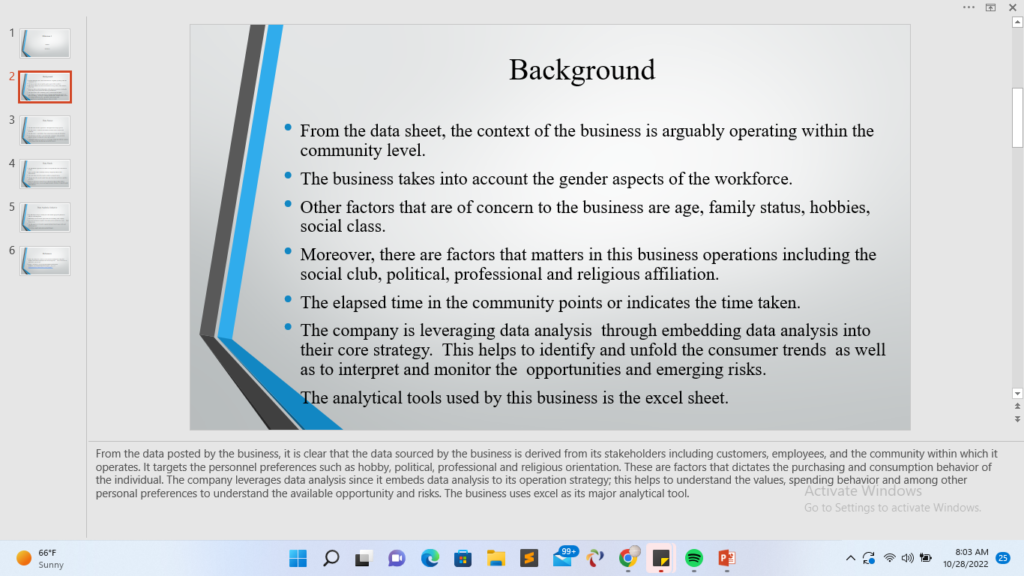Click the Sticky Notes taskbar icon
The height and width of the screenshot is (576, 1024).
661,558
